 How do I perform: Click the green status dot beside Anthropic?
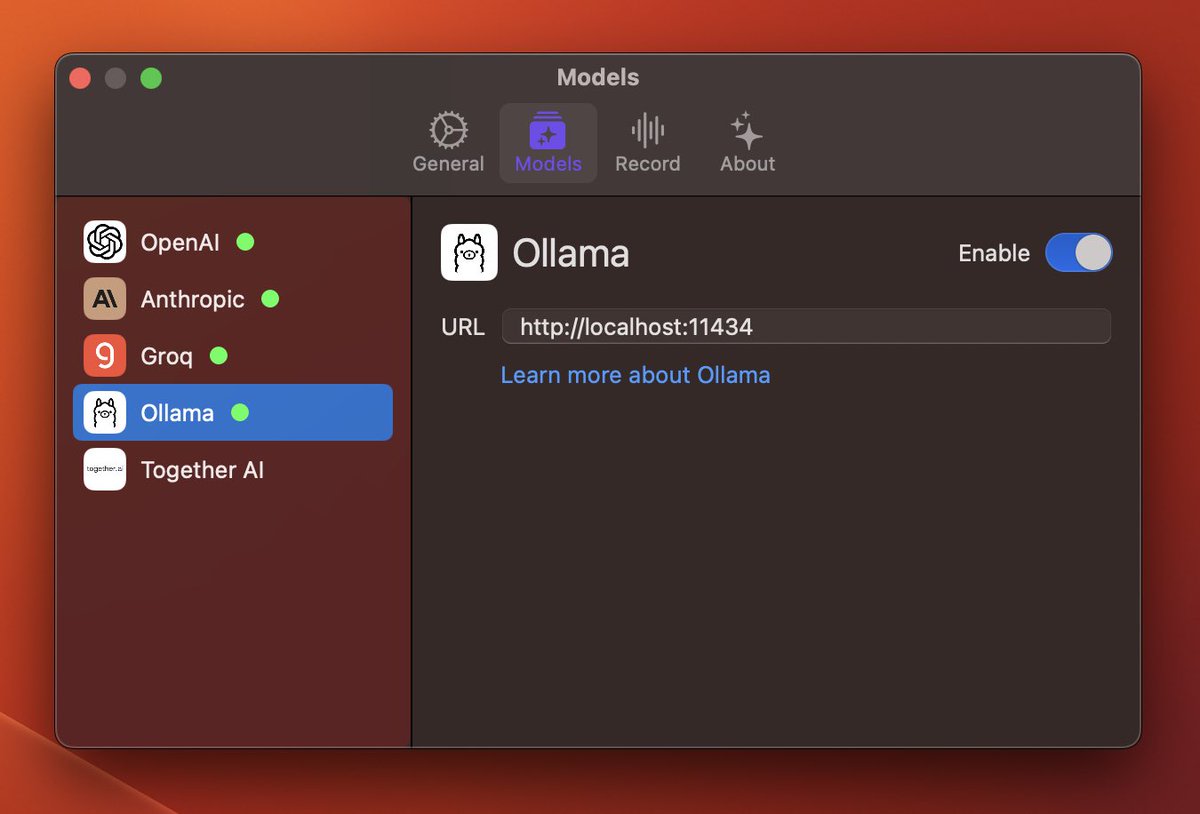pyautogui.click(x=270, y=299)
